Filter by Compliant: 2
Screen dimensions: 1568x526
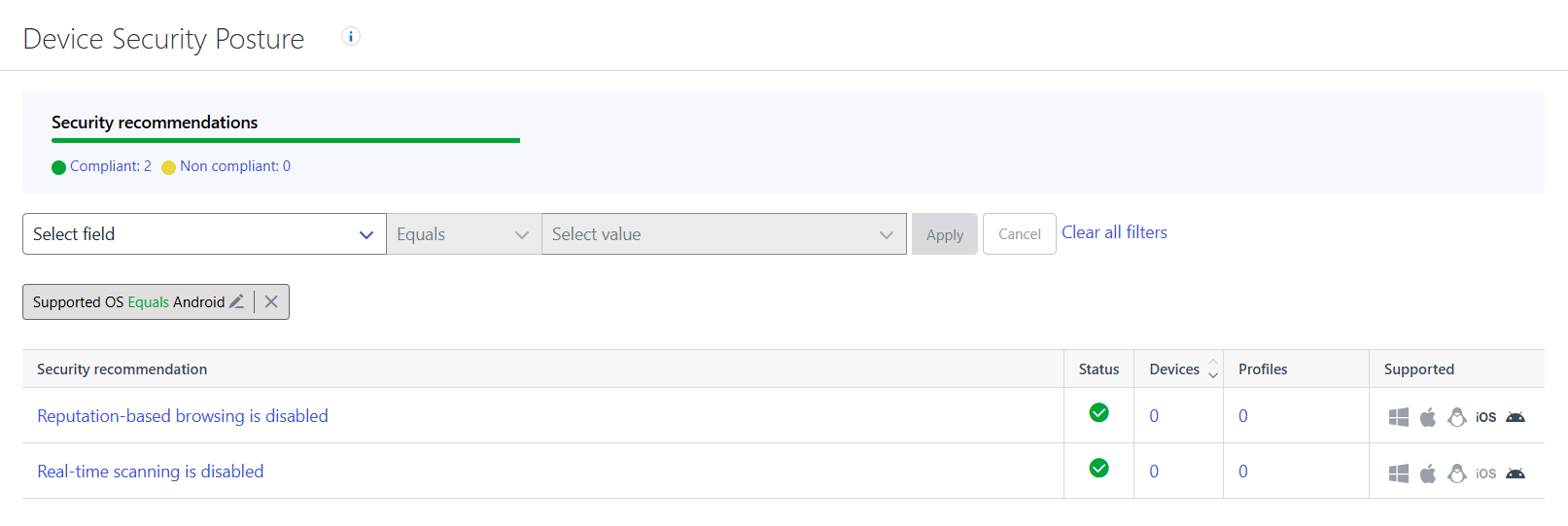[x=111, y=166]
